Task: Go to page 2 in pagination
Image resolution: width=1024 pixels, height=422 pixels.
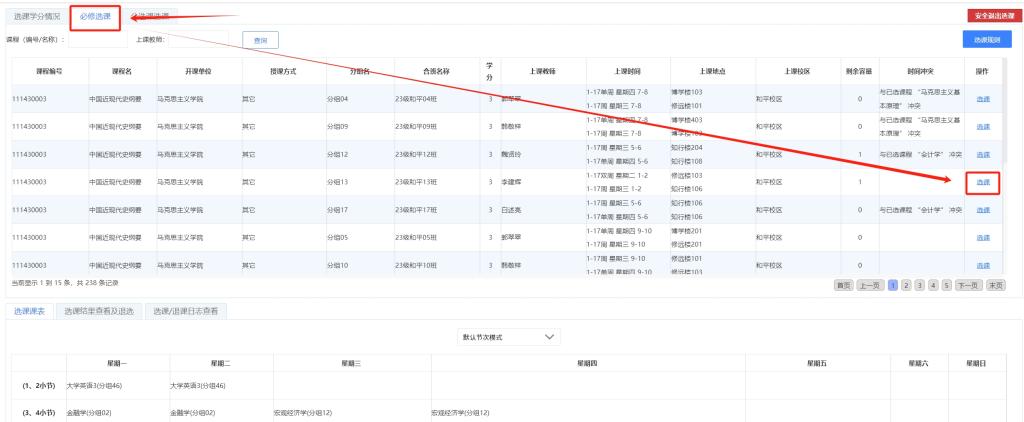Action: point(908,284)
